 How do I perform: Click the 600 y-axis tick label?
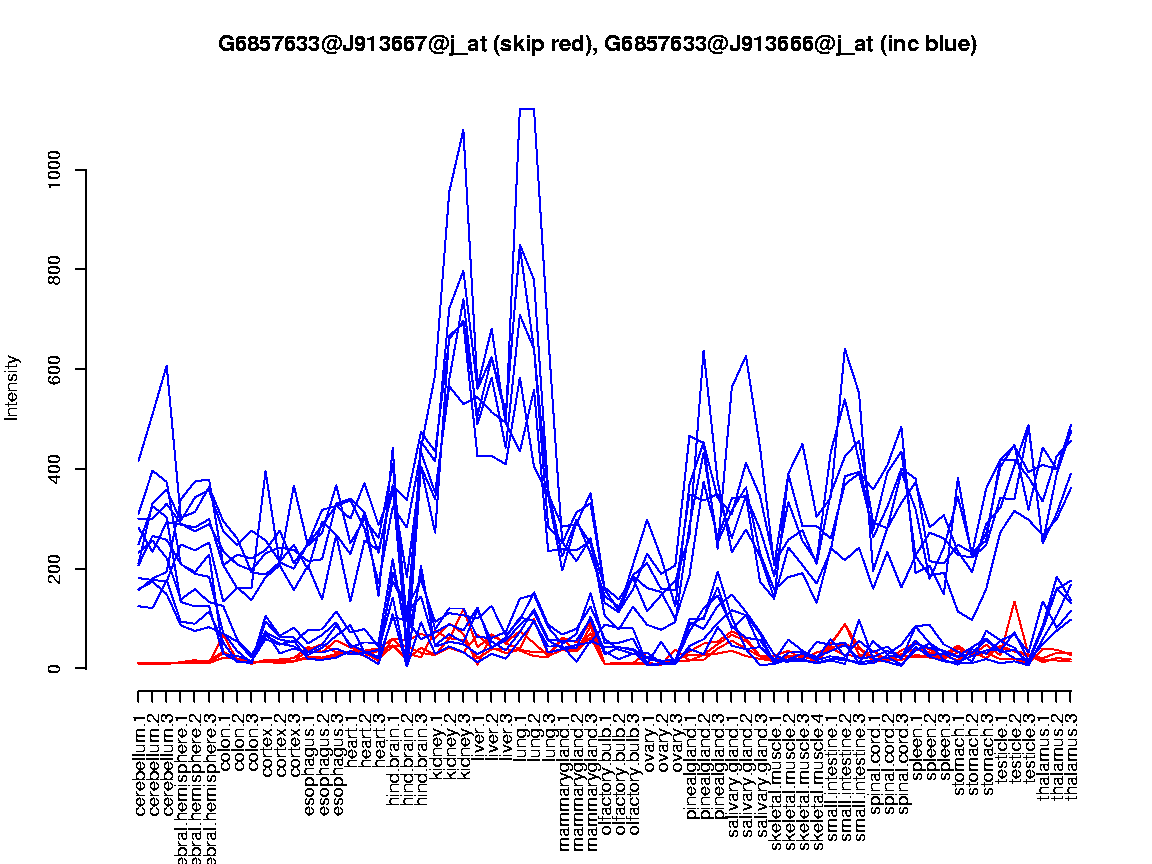53,370
